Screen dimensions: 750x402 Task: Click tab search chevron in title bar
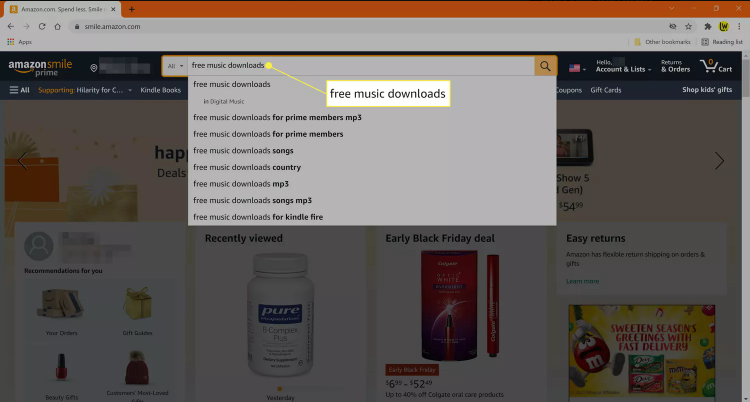(x=672, y=9)
